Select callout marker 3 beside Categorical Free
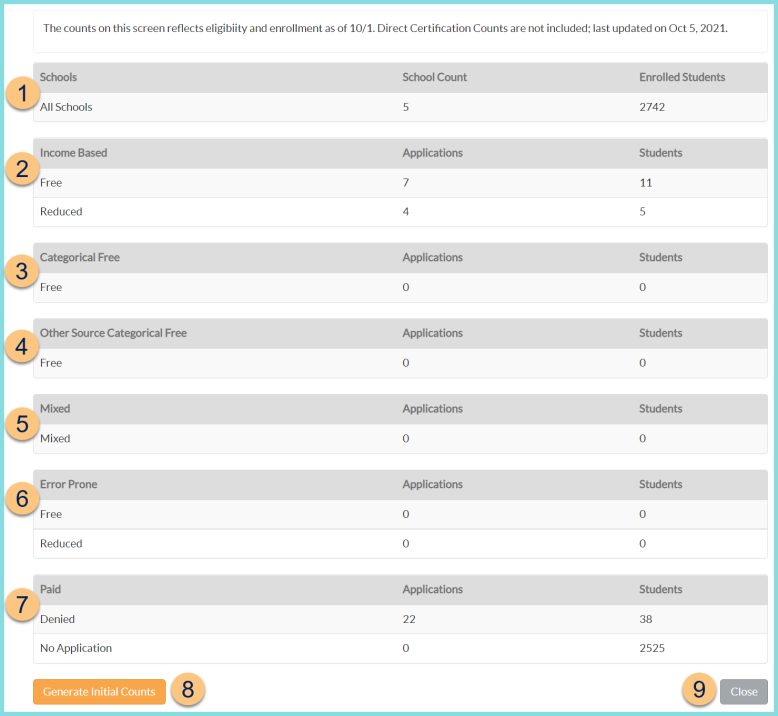 click(22, 272)
